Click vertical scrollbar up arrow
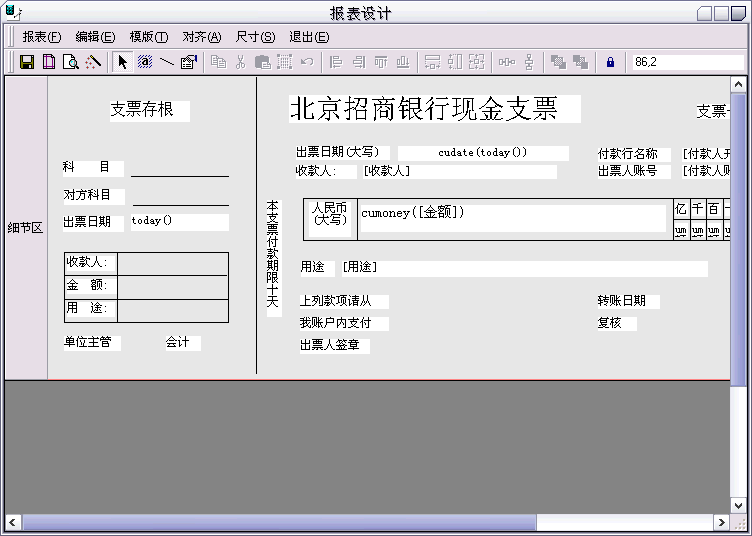 click(x=738, y=85)
